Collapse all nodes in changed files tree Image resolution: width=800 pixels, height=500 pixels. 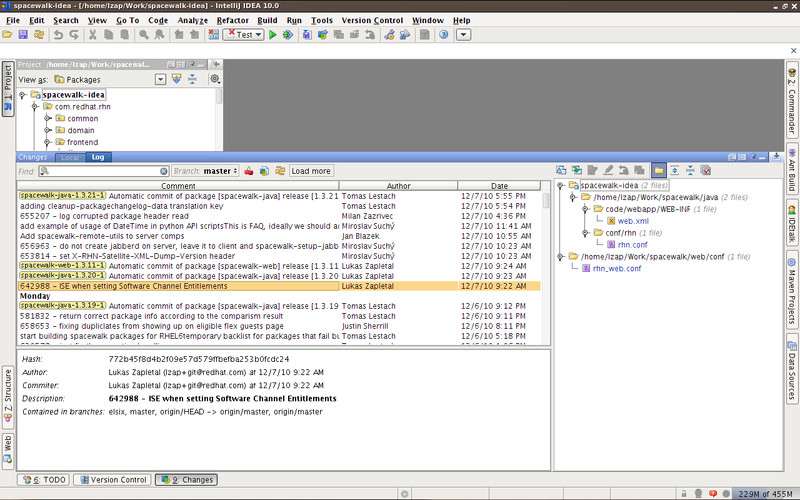pyautogui.click(x=690, y=170)
